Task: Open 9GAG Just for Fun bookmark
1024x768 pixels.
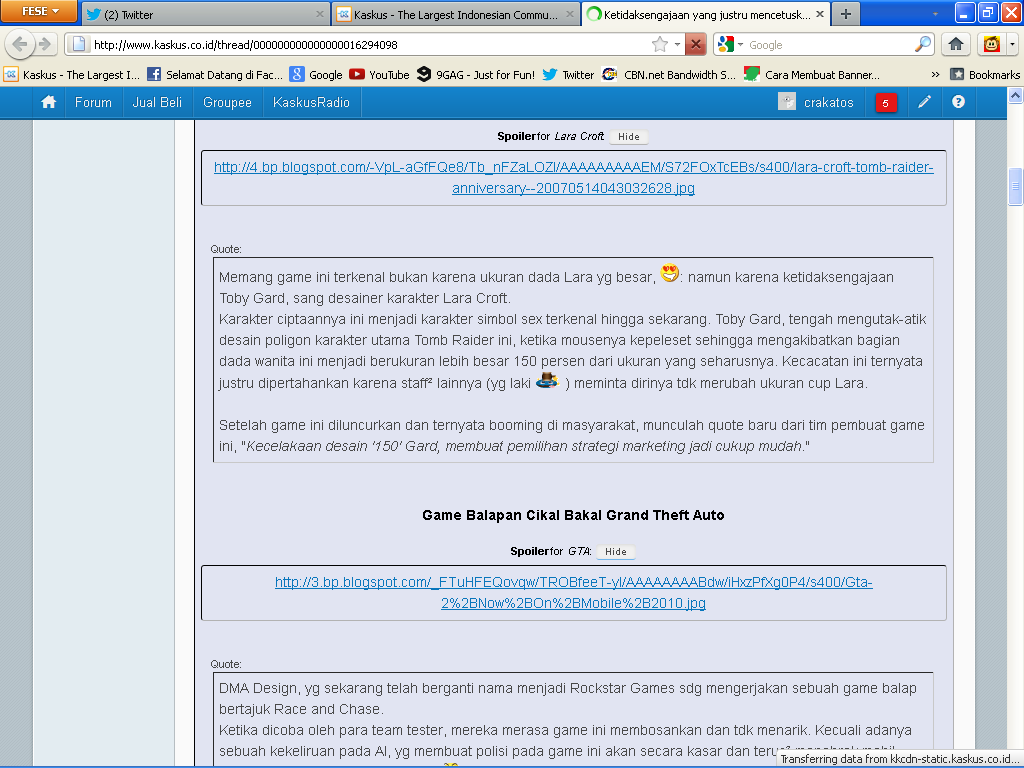Action: (476, 74)
